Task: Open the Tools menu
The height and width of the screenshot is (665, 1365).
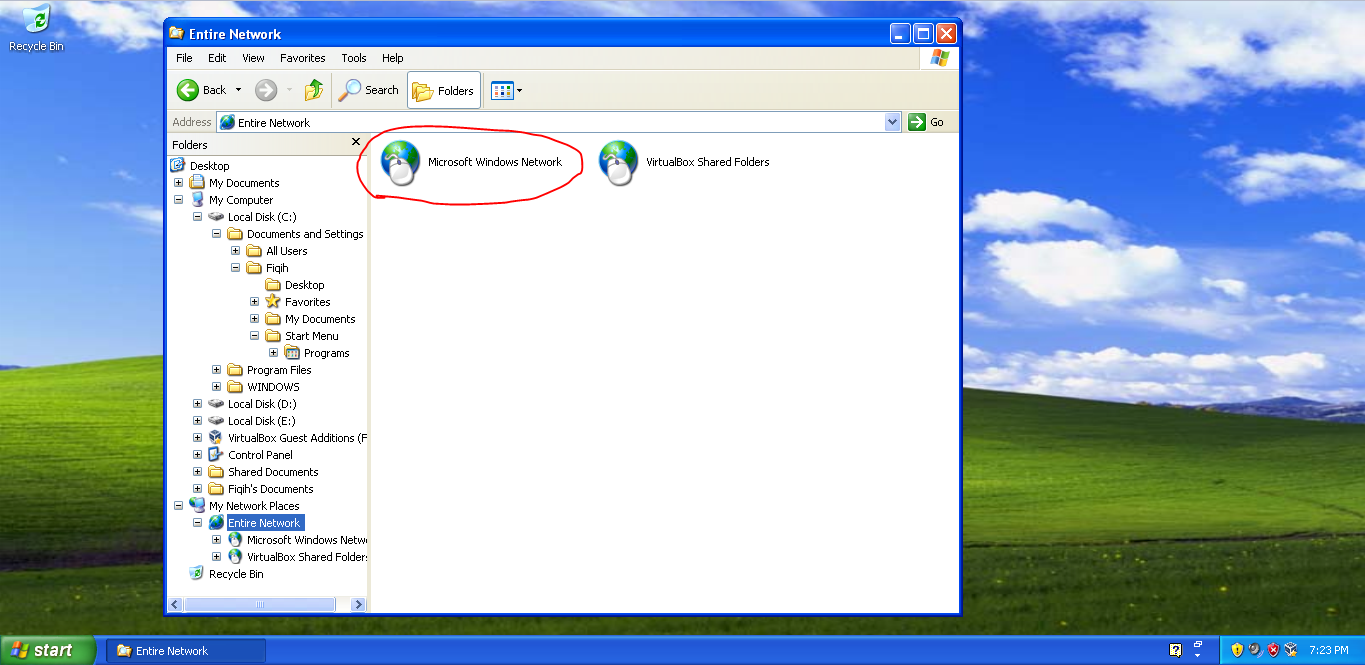Action: (x=354, y=58)
